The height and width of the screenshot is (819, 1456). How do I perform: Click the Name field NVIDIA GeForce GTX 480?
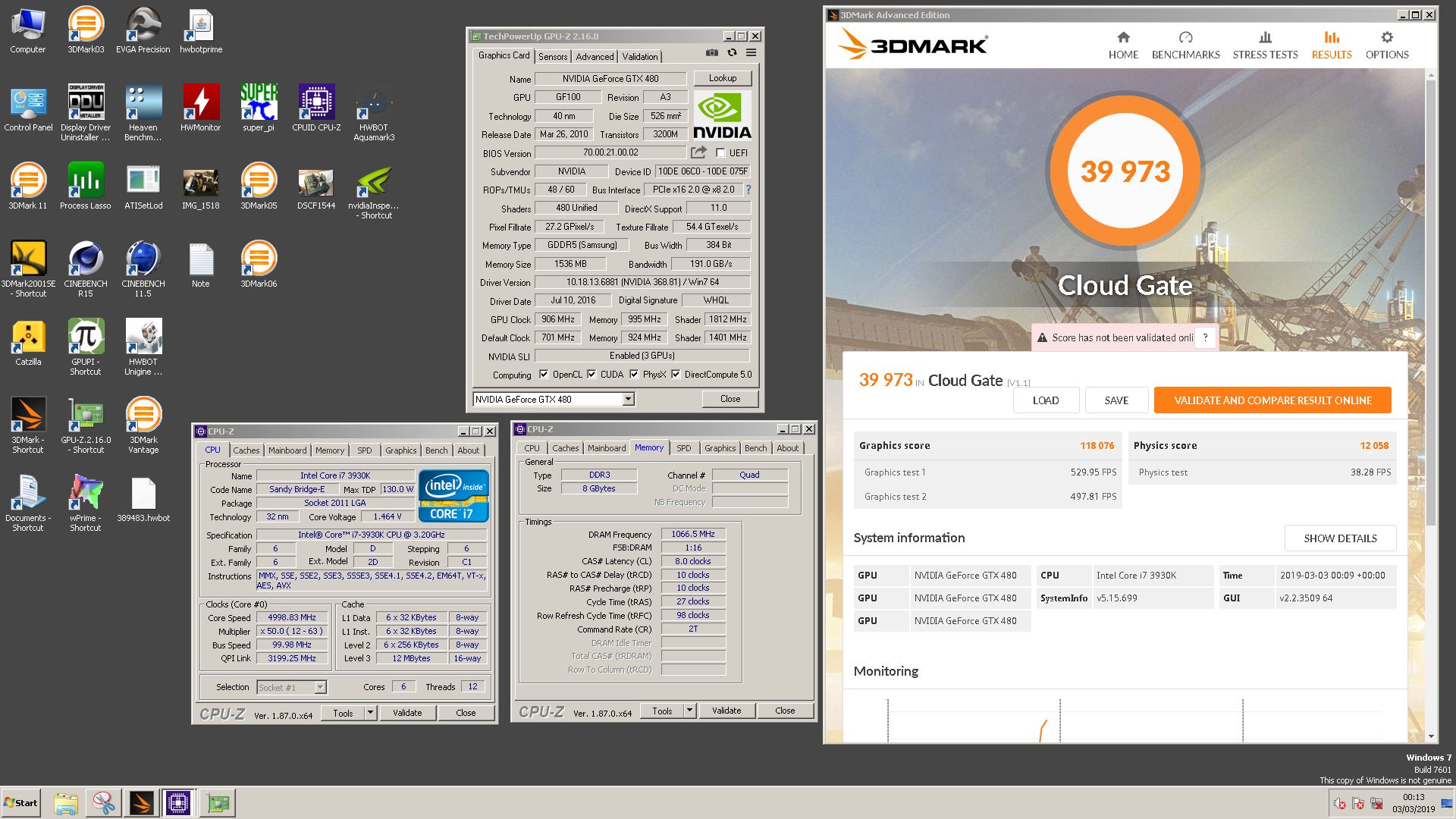(x=610, y=79)
